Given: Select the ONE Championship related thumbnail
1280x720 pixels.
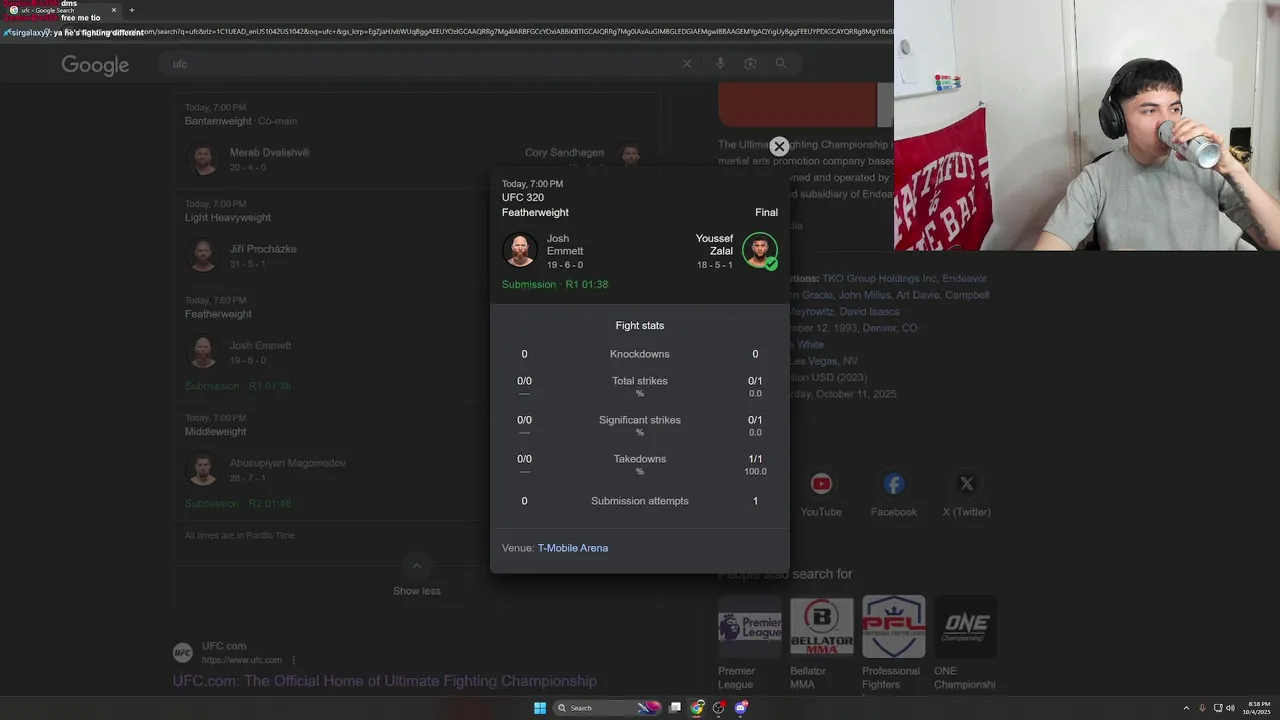Looking at the screenshot, I should (x=966, y=627).
